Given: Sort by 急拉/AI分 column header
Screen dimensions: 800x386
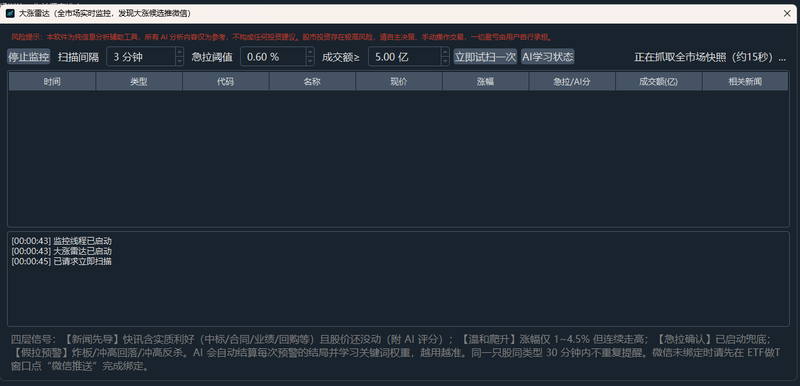Looking at the screenshot, I should pyautogui.click(x=572, y=81).
